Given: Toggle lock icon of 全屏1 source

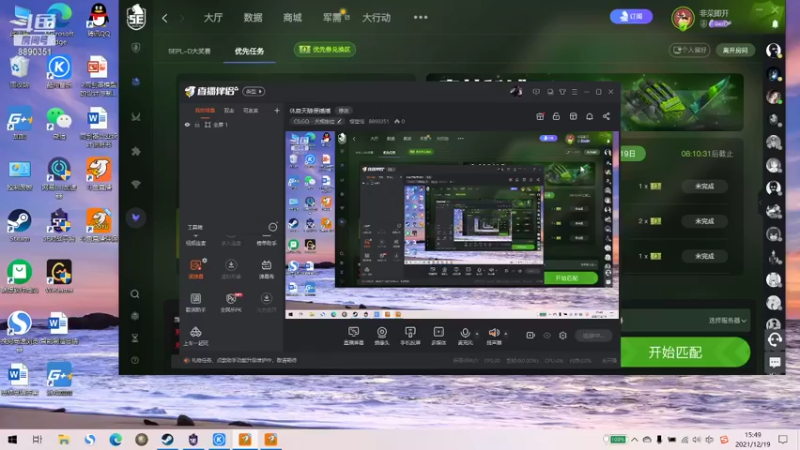Looking at the screenshot, I should click(197, 125).
